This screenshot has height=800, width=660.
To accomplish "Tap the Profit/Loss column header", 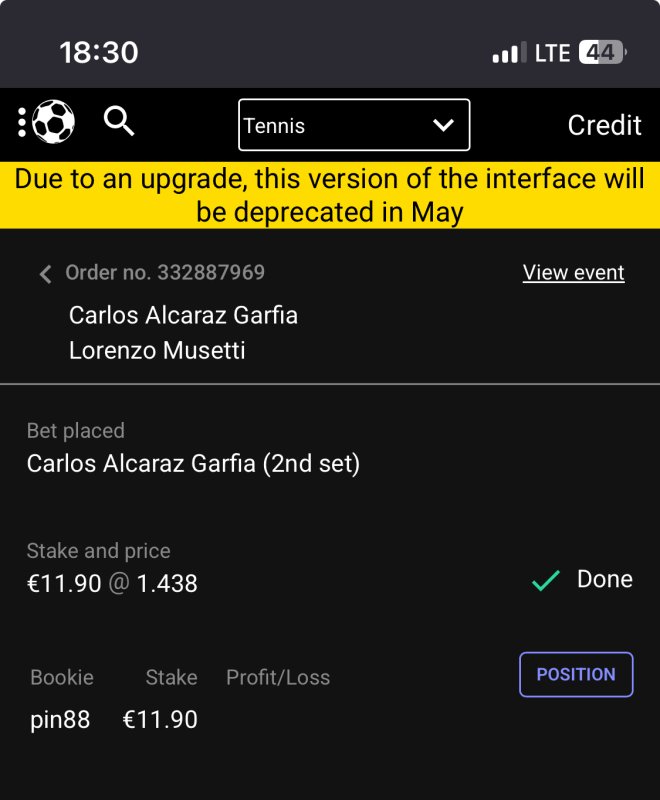I will click(278, 677).
